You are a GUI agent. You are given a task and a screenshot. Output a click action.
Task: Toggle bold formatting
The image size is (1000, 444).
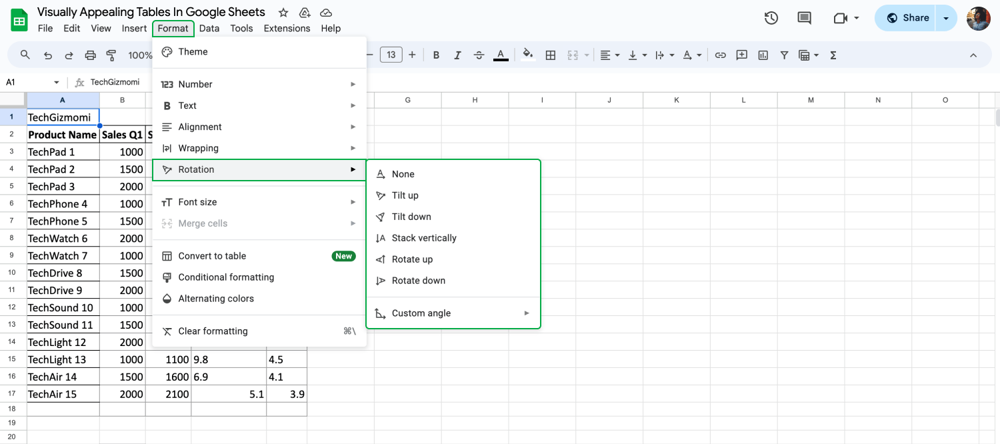(436, 55)
